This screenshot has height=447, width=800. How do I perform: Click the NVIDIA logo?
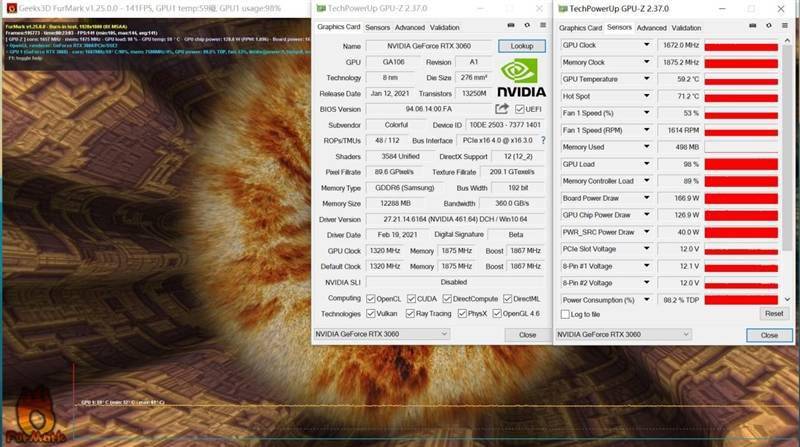[521, 78]
